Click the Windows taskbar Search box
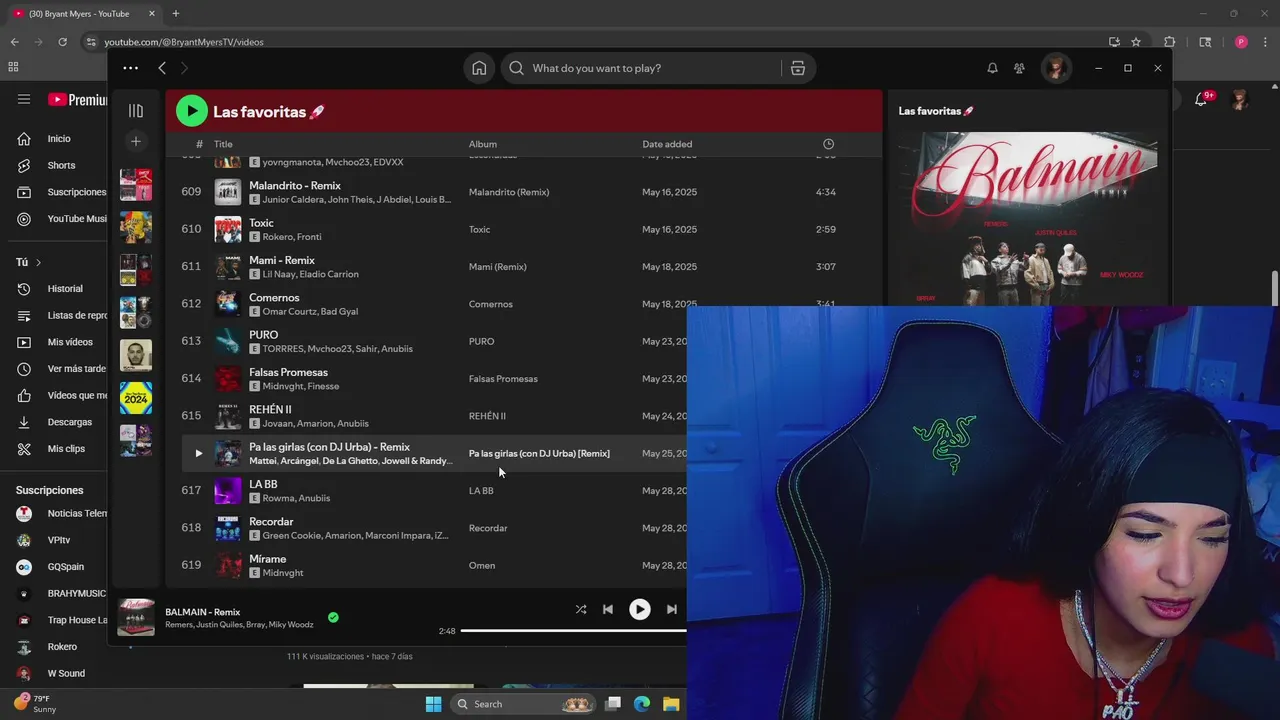The image size is (1280, 720). point(521,704)
